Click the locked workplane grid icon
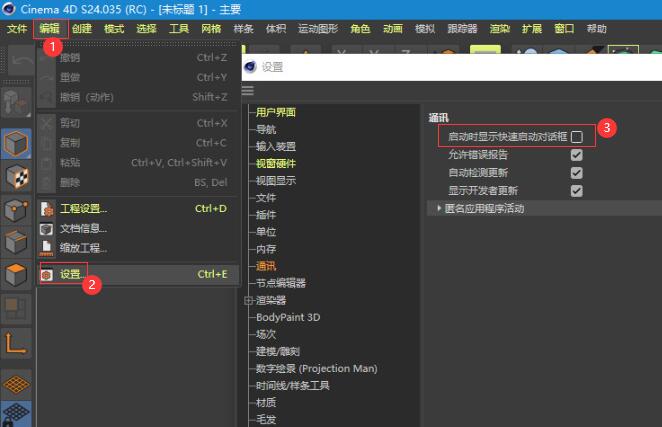662x427 pixels. 16,414
